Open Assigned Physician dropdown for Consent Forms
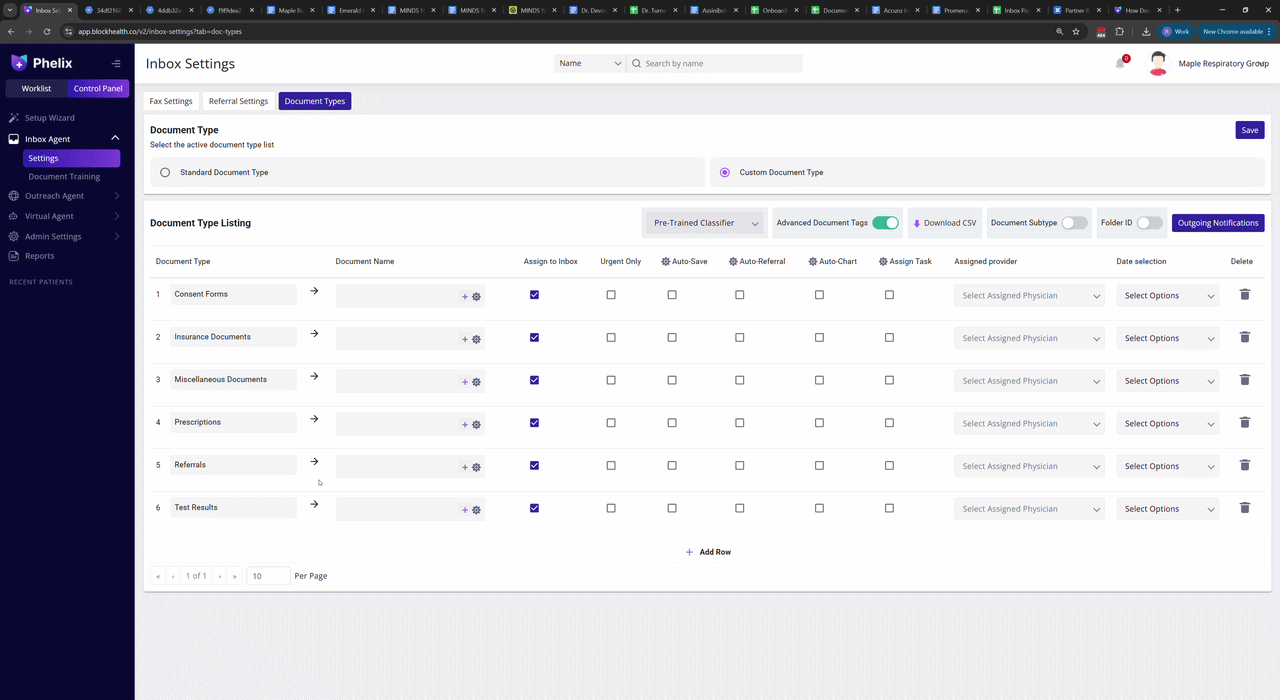1280x700 pixels. click(1030, 296)
